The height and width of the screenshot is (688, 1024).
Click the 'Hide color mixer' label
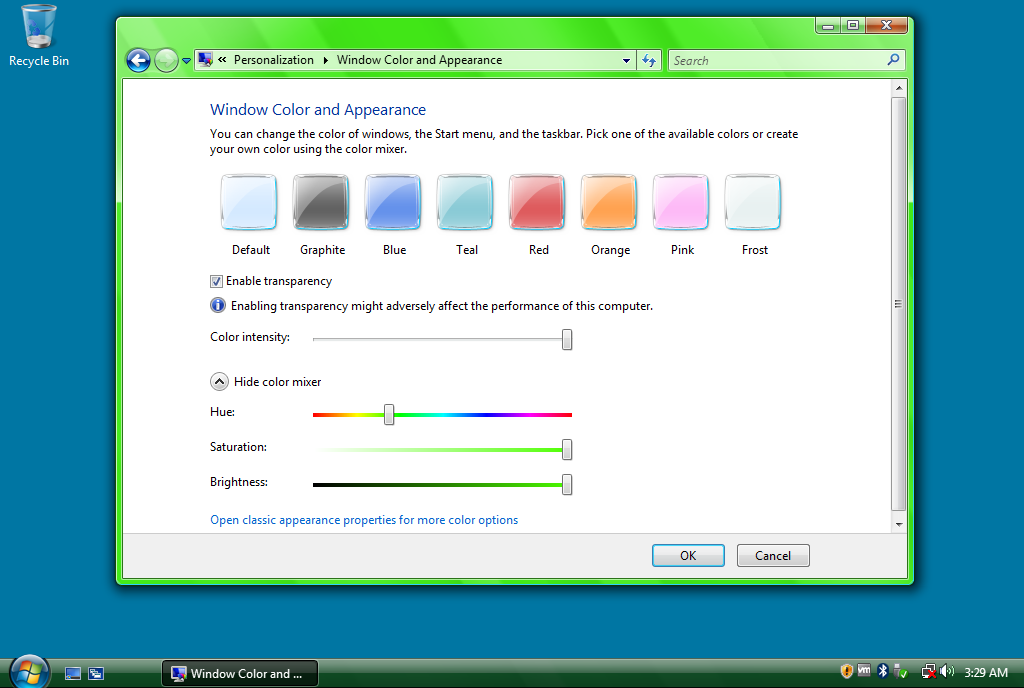tap(278, 382)
